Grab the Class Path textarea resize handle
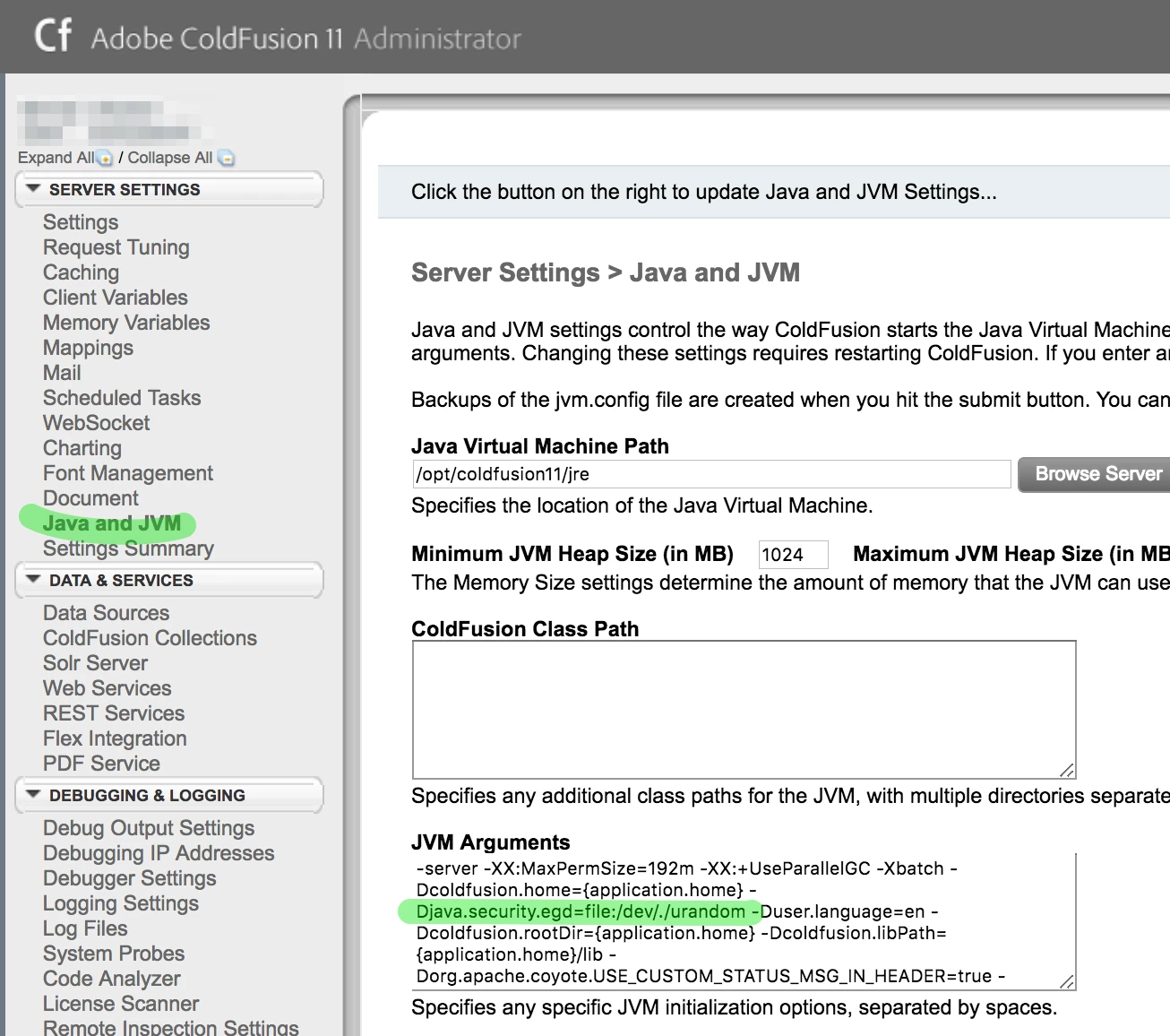 tap(1066, 770)
